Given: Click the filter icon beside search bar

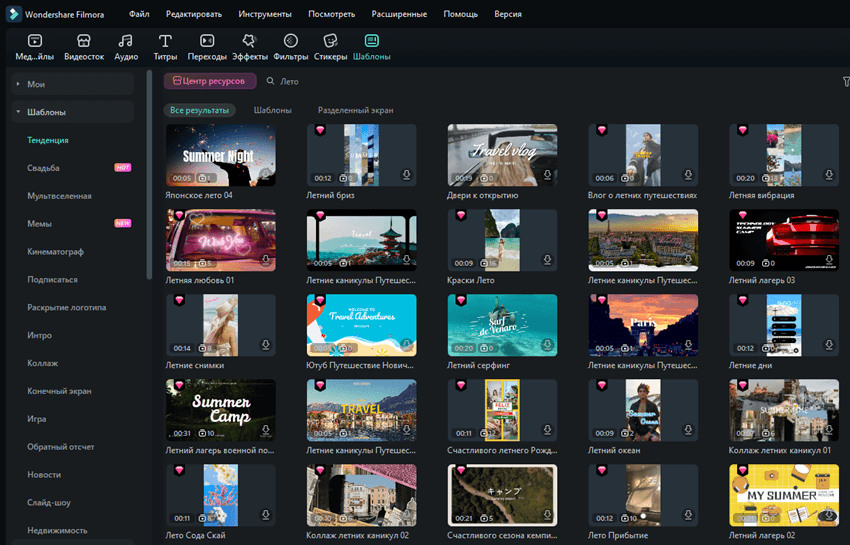Looking at the screenshot, I should (845, 81).
